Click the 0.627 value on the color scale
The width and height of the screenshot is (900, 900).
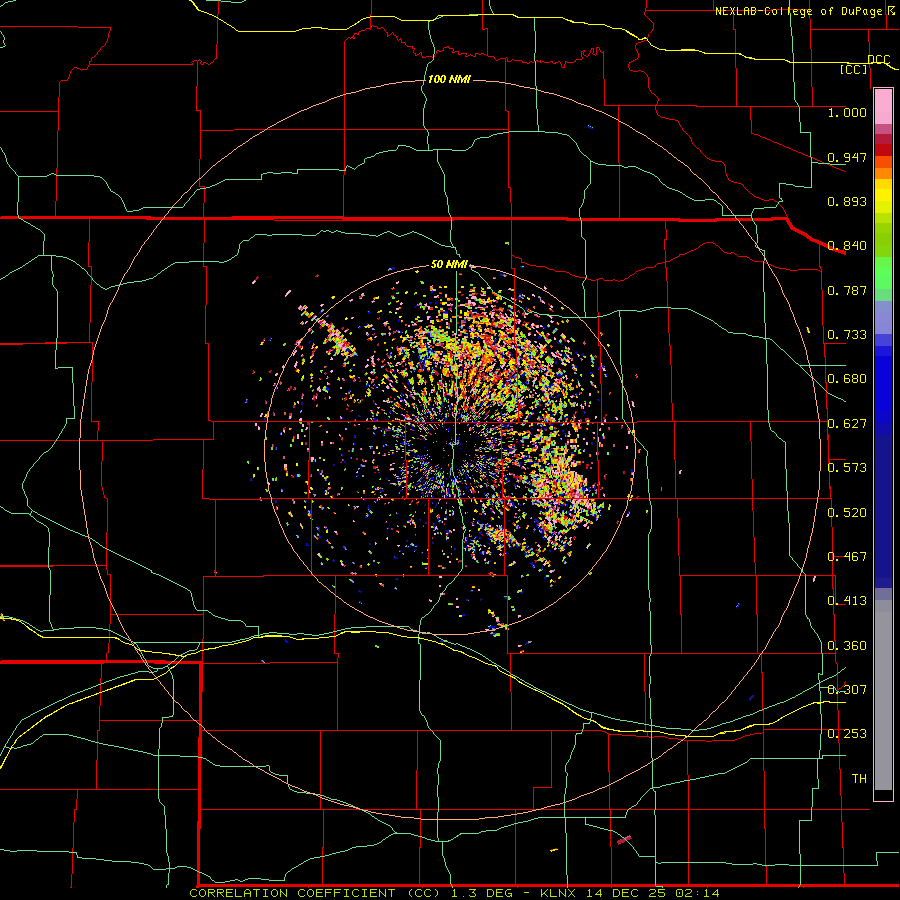[847, 424]
